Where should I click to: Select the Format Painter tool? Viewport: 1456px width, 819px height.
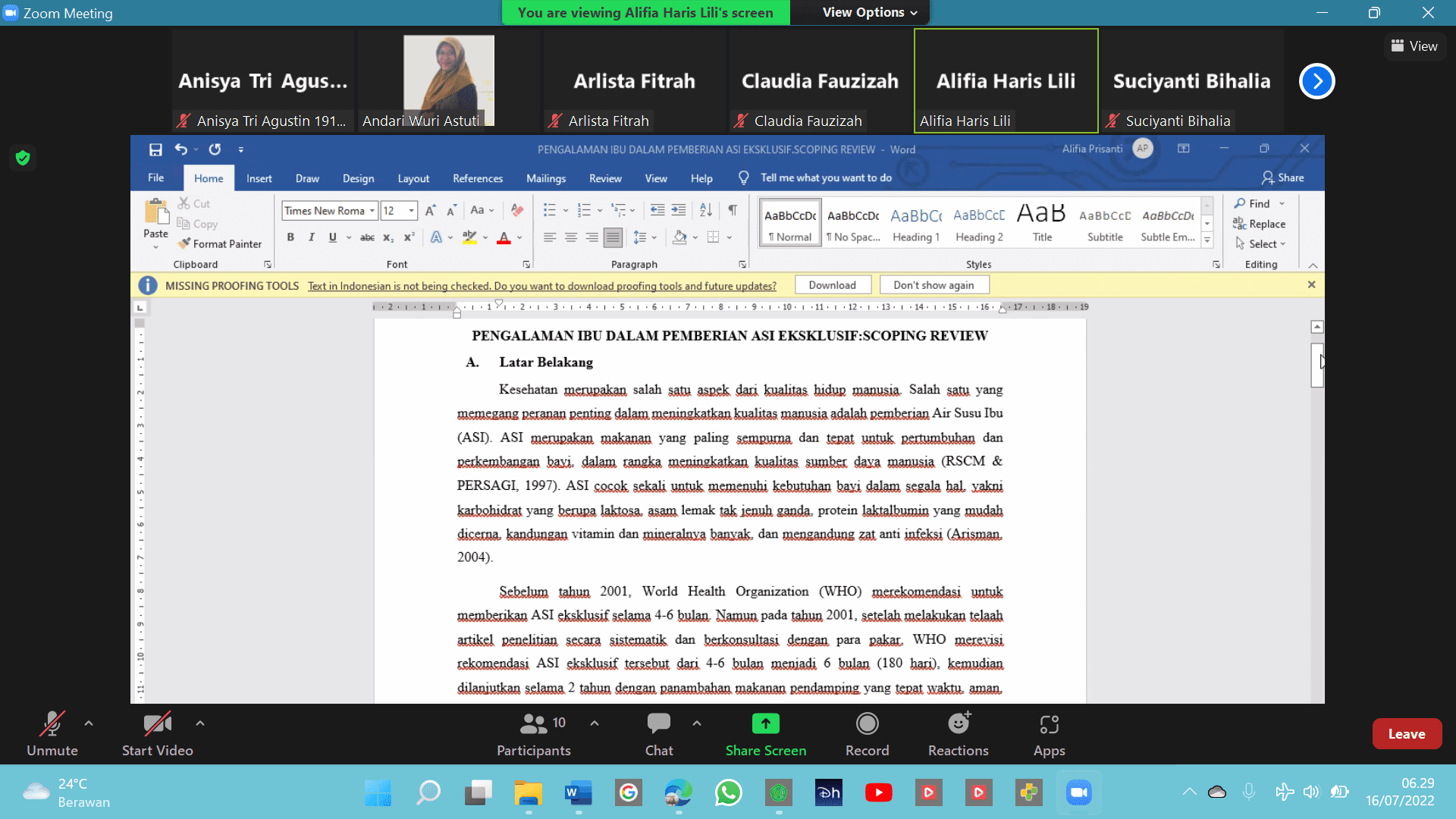(x=220, y=244)
